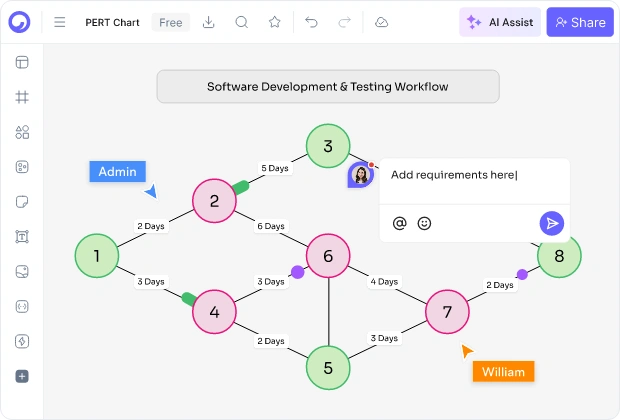620x420 pixels.
Task: Click the download export icon
Action: click(208, 22)
